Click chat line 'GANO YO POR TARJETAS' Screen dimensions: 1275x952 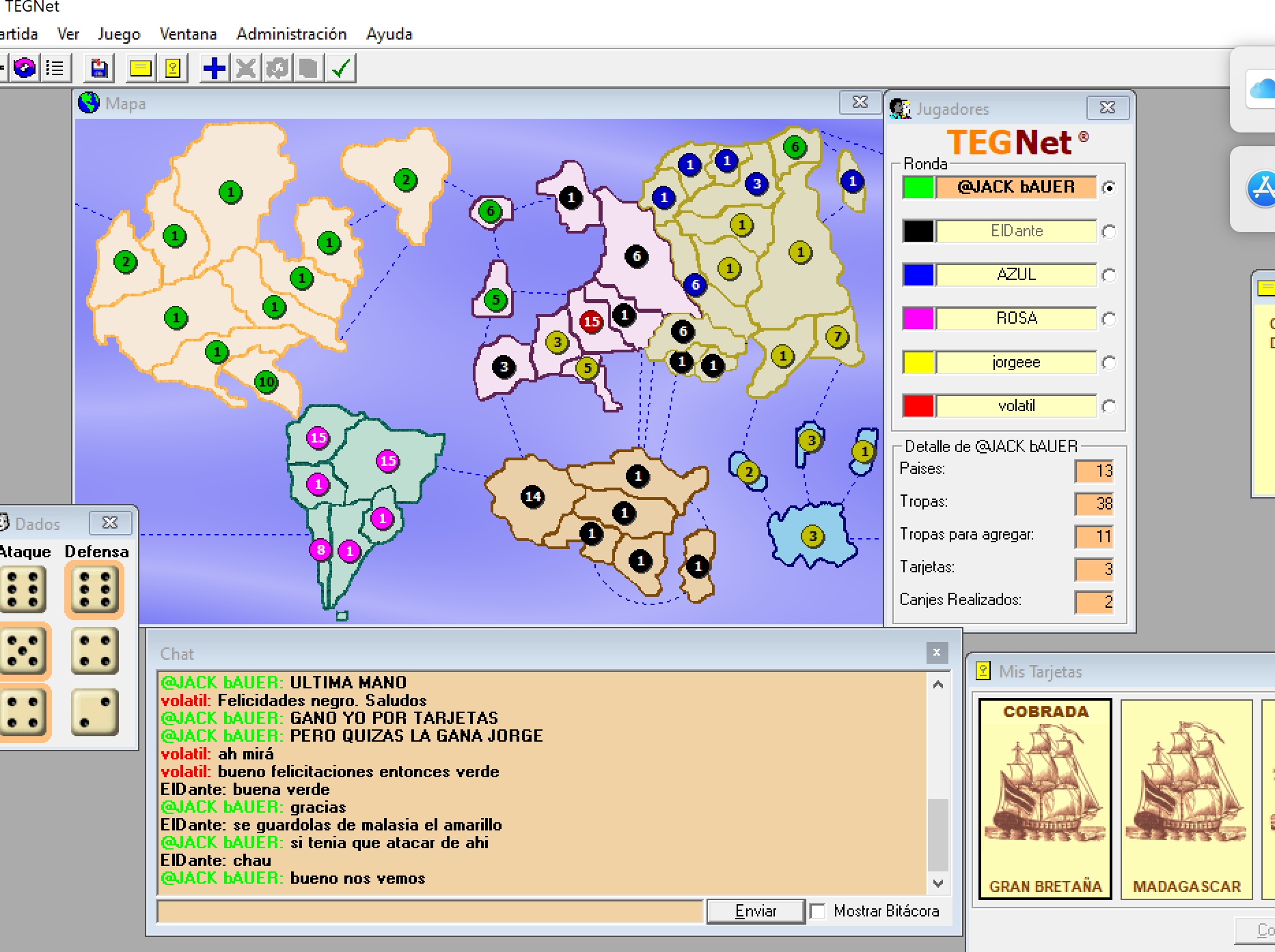tap(394, 718)
